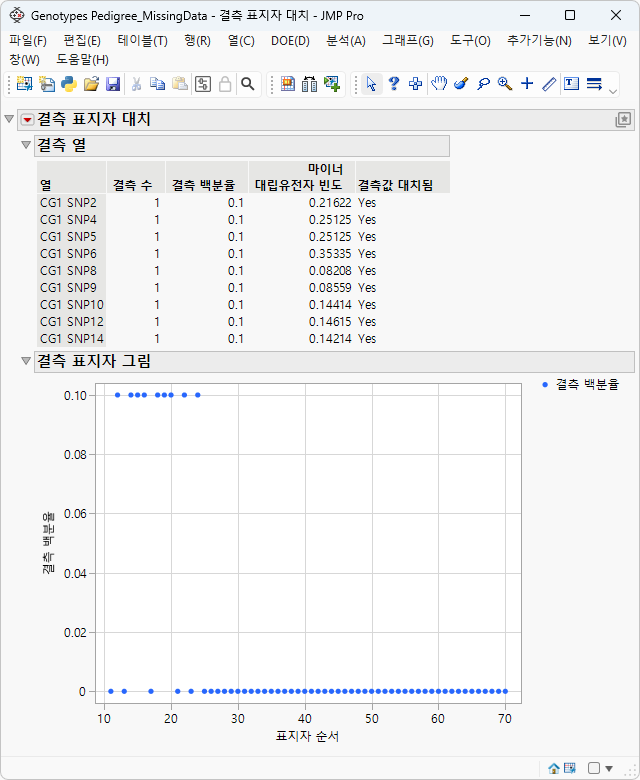Viewport: 640px width, 780px height.
Task: Click the add graph icon with green plus
Action: point(332,84)
